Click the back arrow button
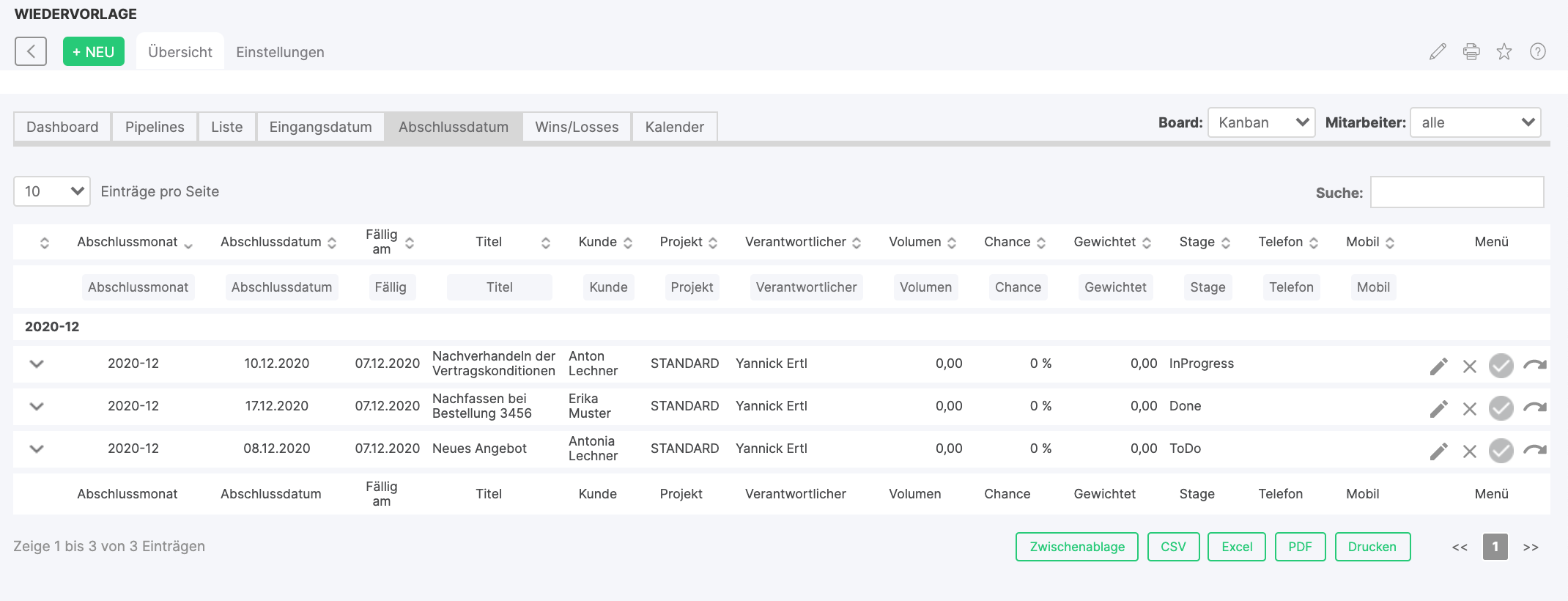1568x601 pixels. pos(31,51)
